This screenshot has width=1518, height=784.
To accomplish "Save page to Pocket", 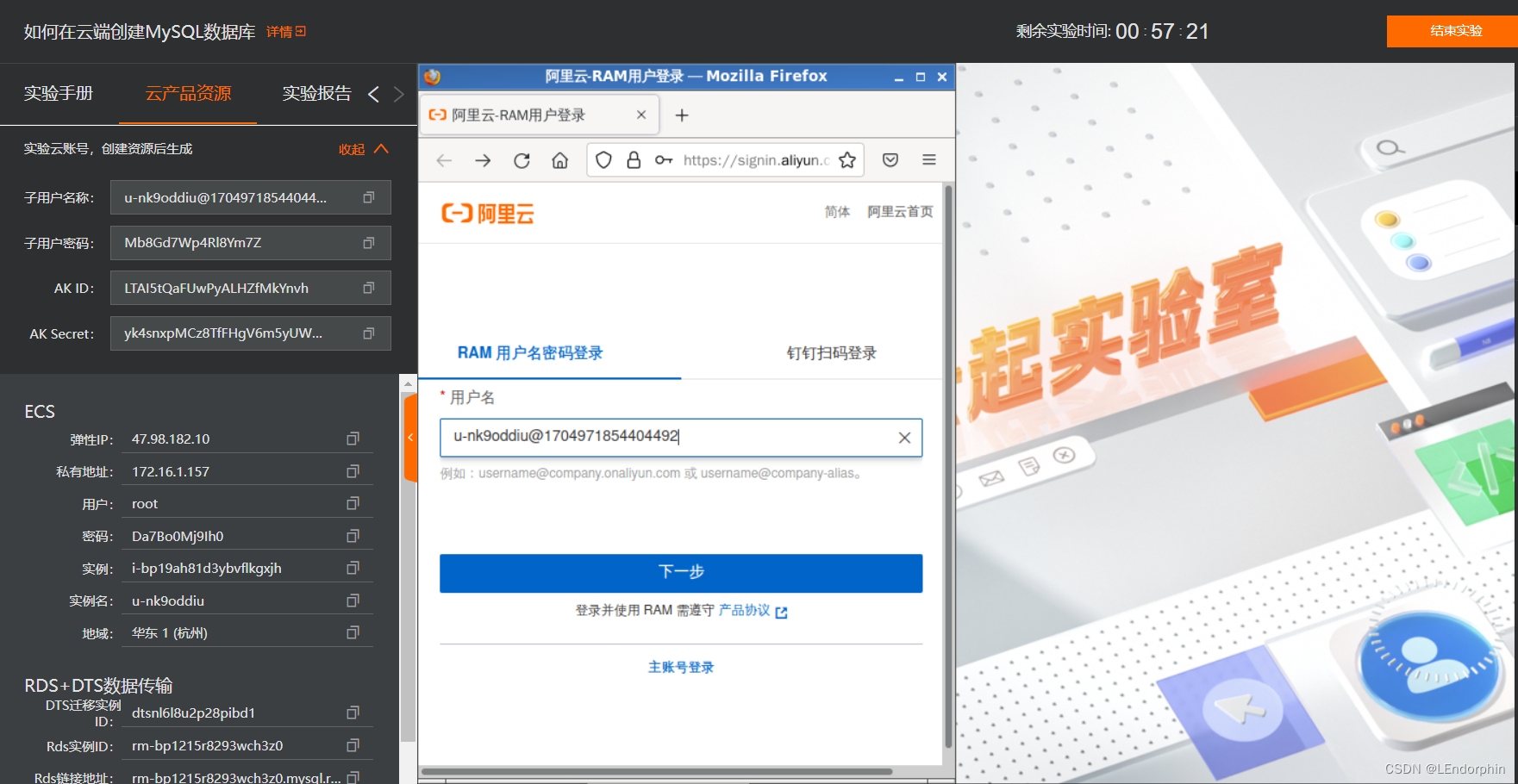I will (x=890, y=160).
